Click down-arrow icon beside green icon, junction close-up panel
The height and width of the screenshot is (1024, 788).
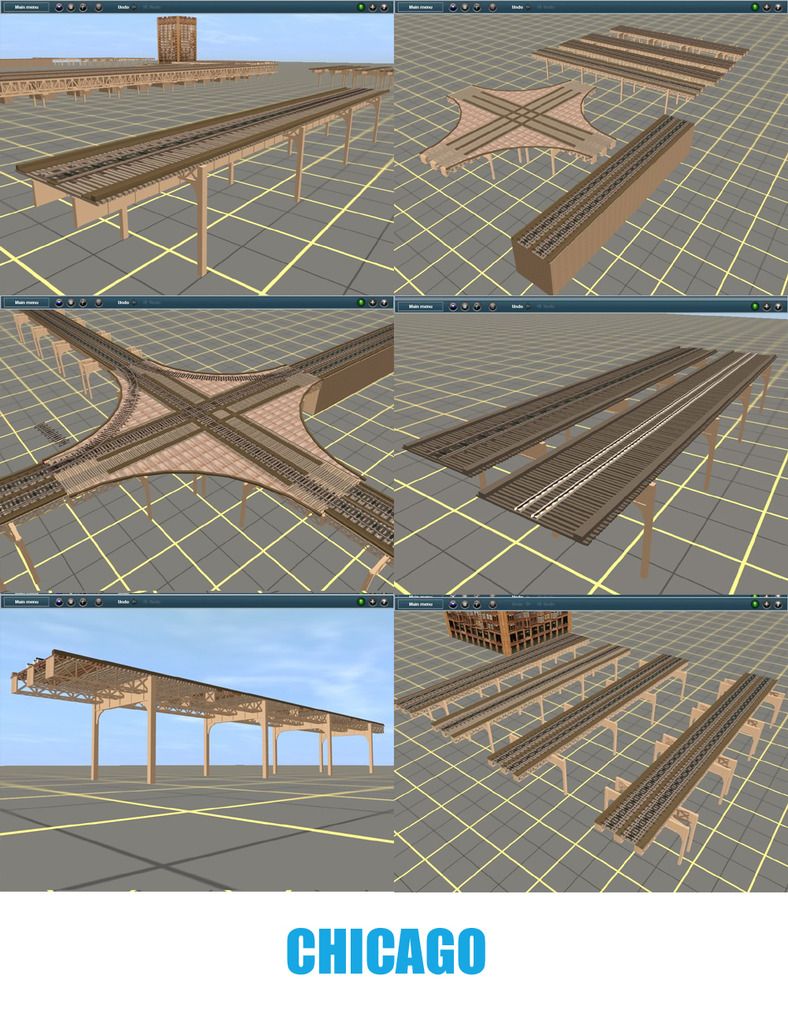(x=372, y=303)
